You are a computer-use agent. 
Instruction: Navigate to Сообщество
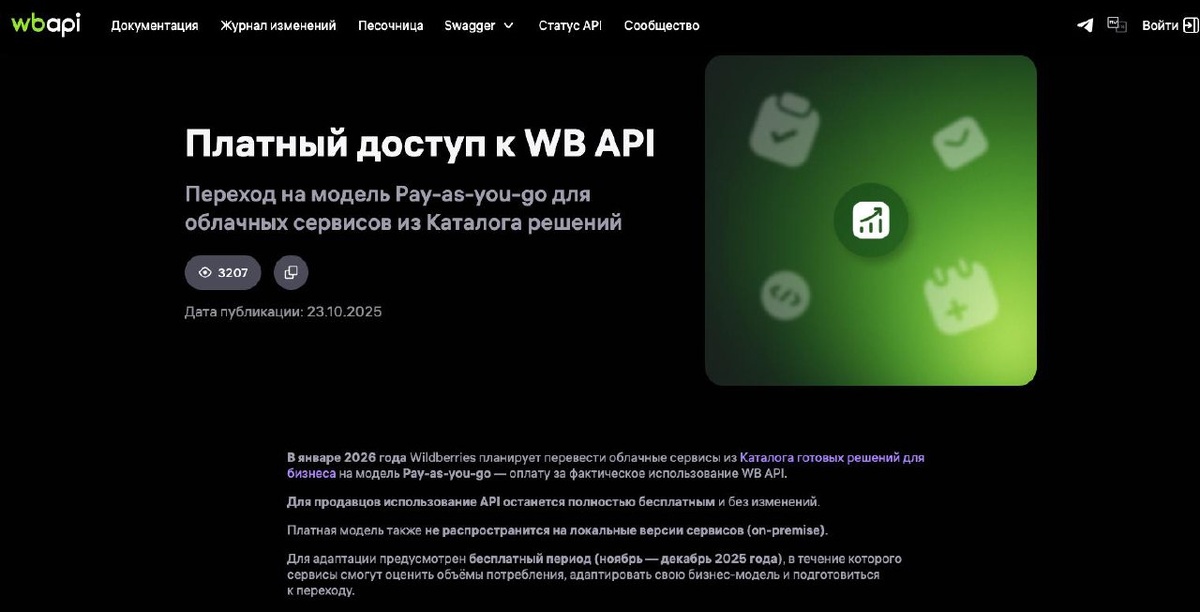click(x=661, y=25)
